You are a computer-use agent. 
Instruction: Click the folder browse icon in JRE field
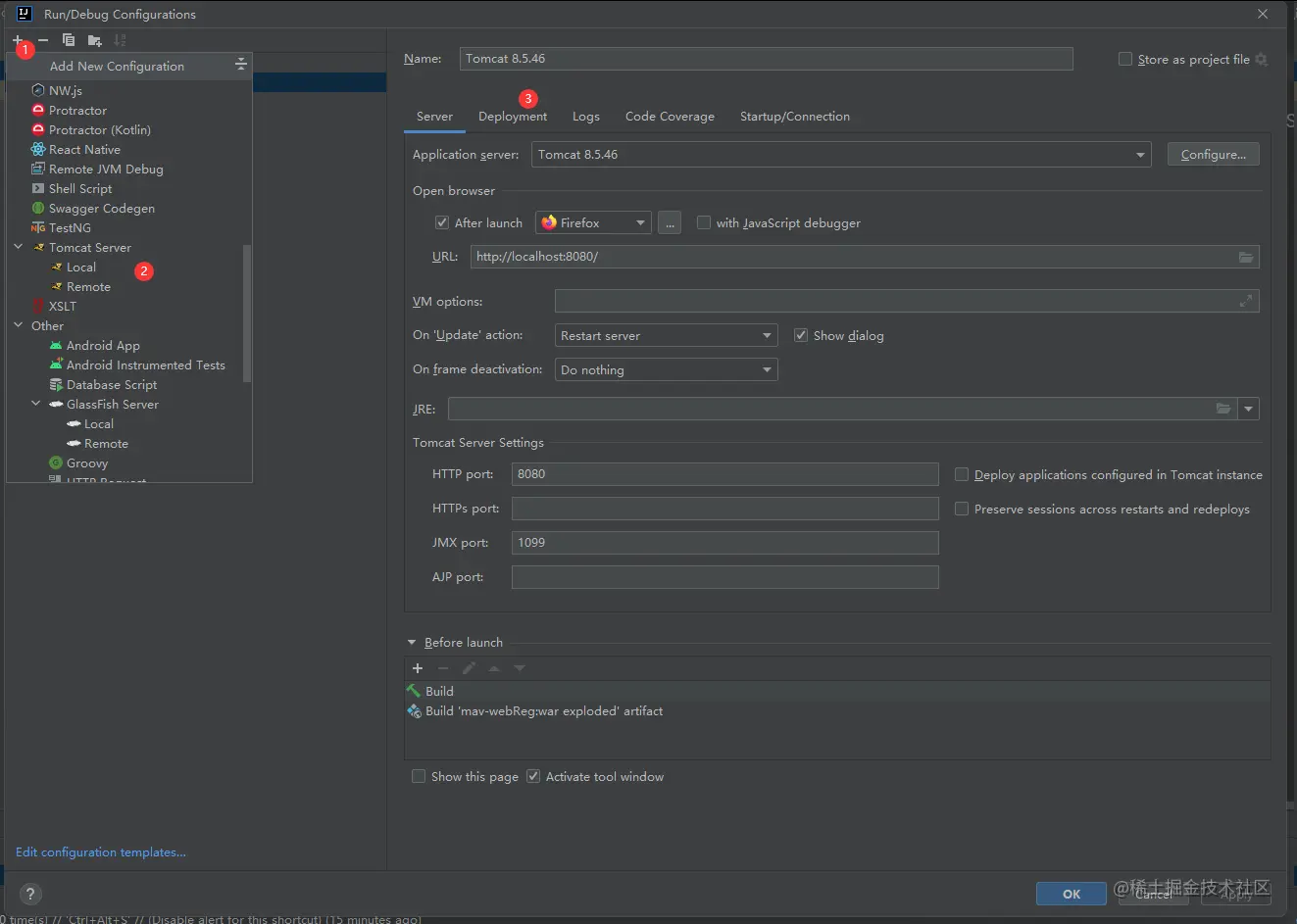click(1222, 409)
